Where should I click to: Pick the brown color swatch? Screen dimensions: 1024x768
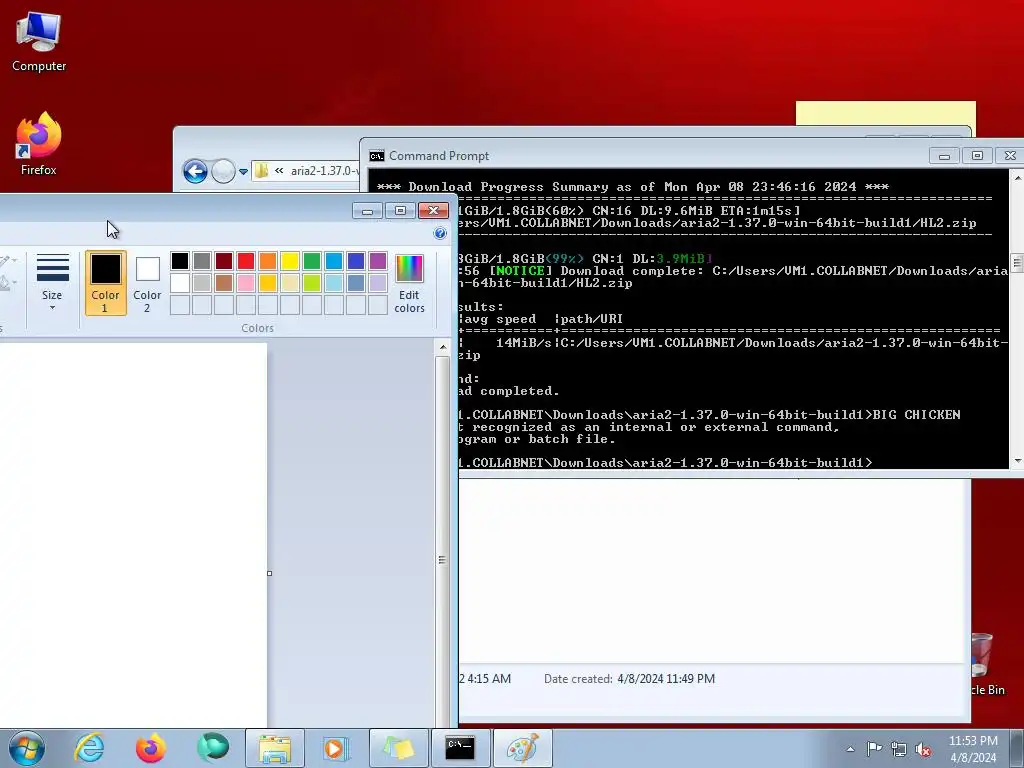click(224, 283)
